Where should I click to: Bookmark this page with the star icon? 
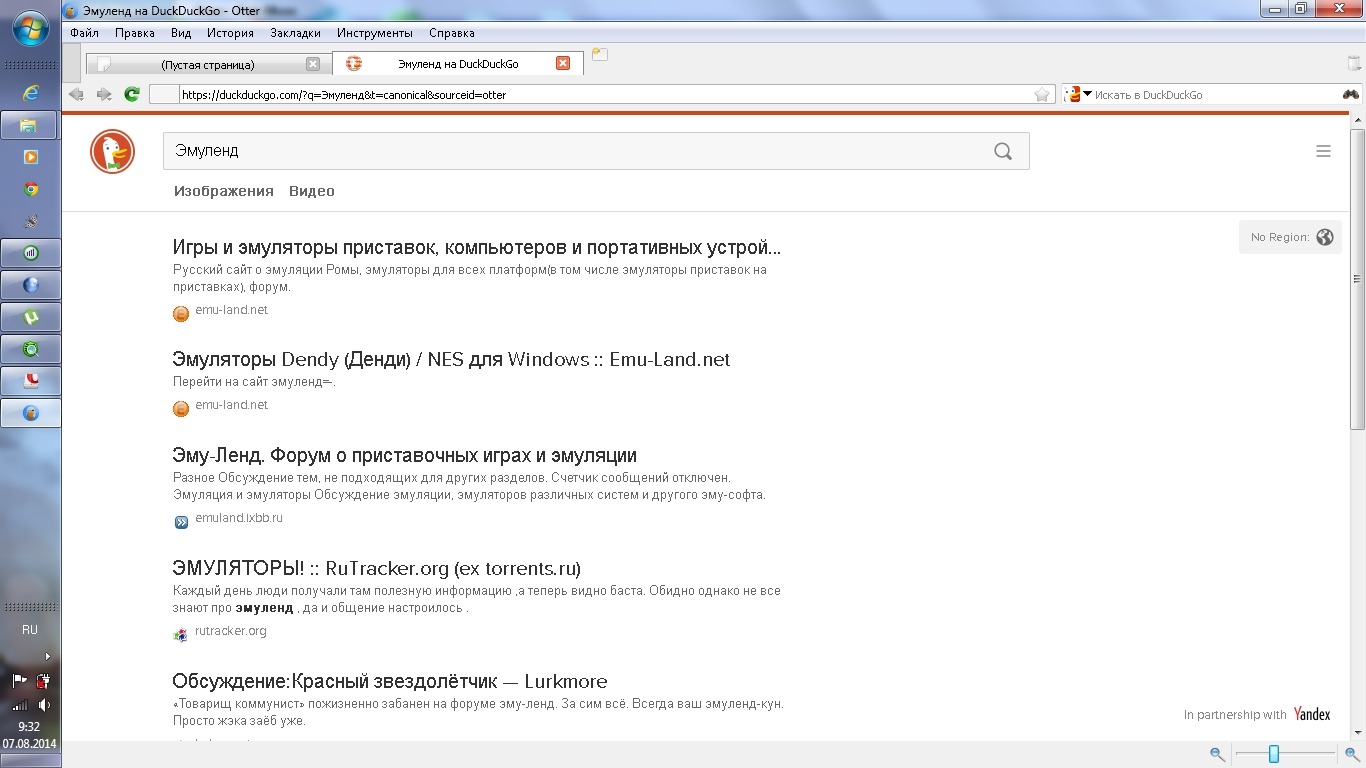click(1042, 95)
